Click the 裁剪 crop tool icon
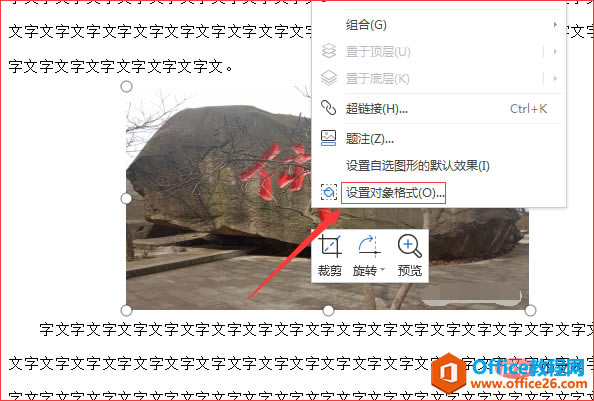This screenshot has height=401, width=594. pos(331,247)
